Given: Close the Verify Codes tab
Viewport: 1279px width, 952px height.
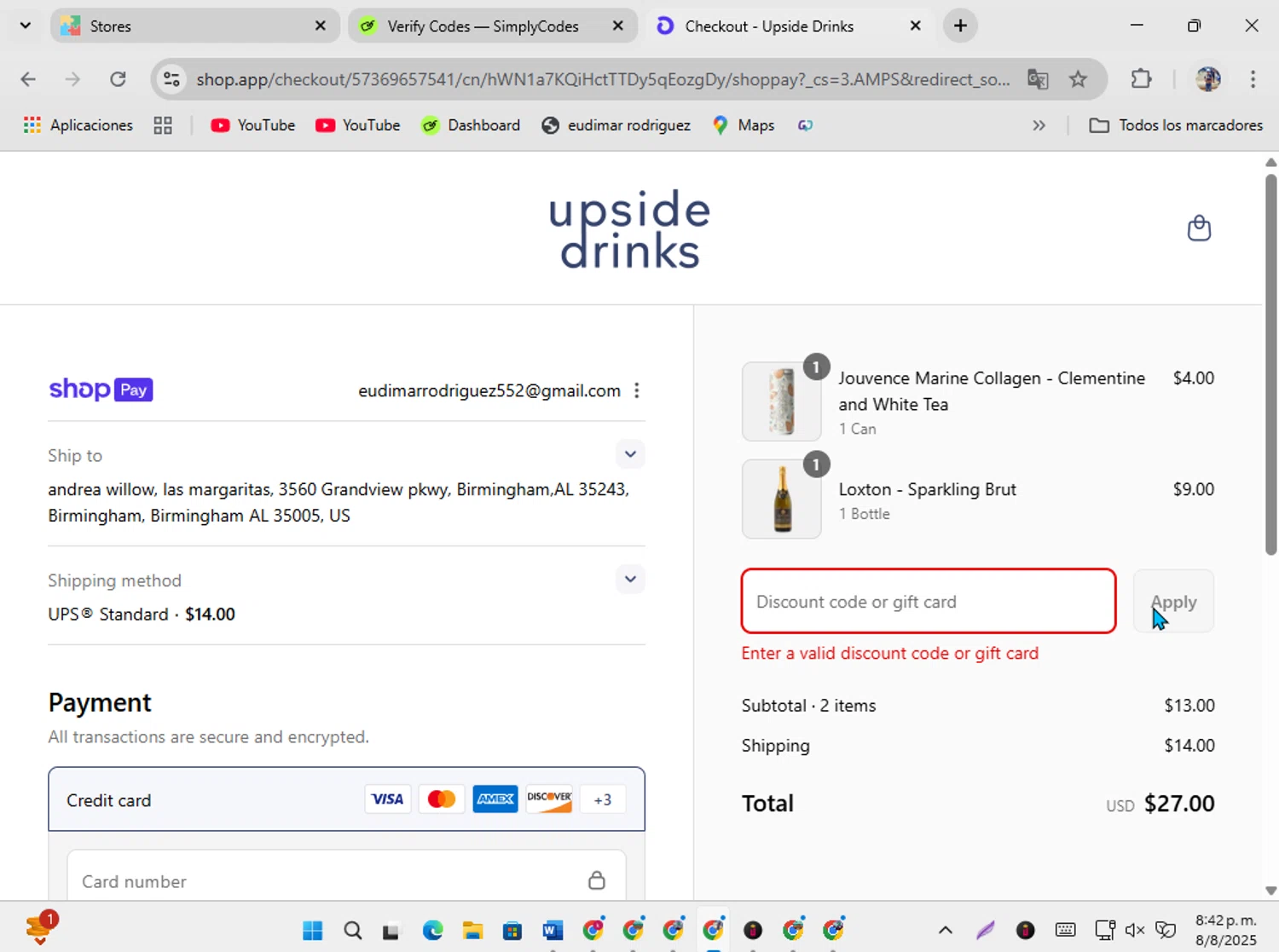Looking at the screenshot, I should click(x=617, y=26).
